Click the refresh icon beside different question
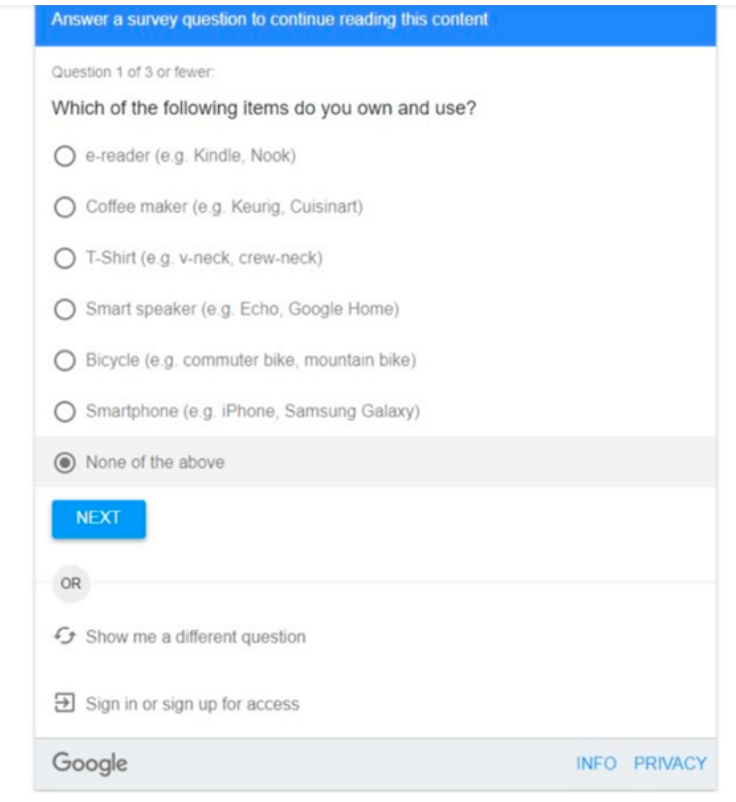 65,637
